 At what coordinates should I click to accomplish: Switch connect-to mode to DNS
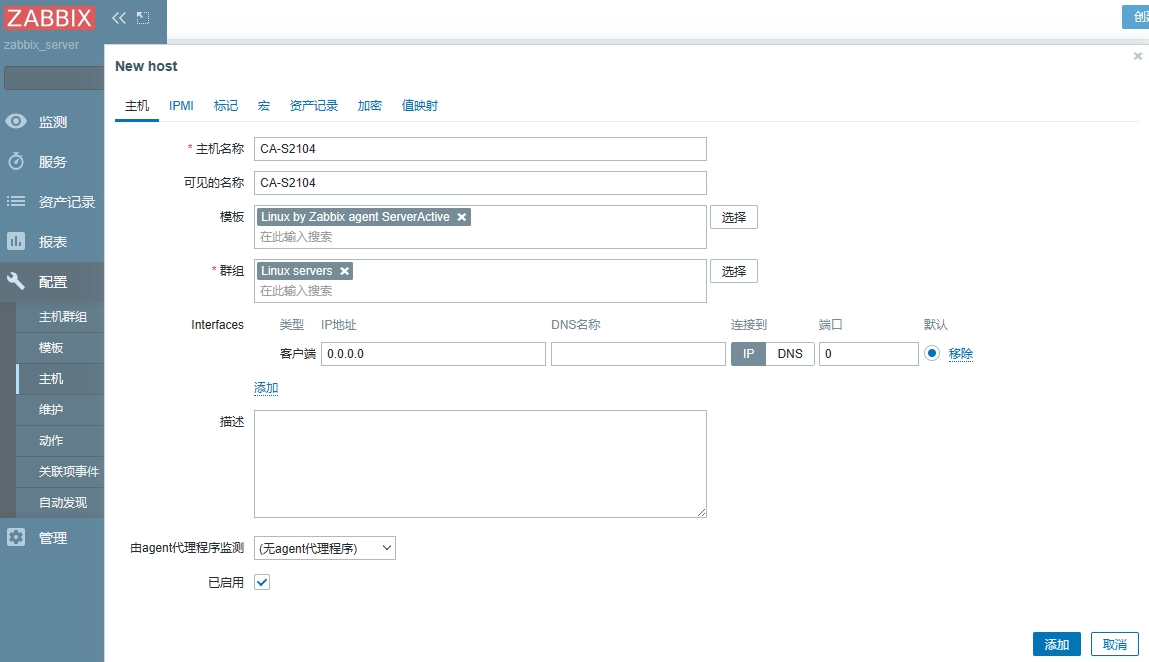pyautogui.click(x=790, y=354)
